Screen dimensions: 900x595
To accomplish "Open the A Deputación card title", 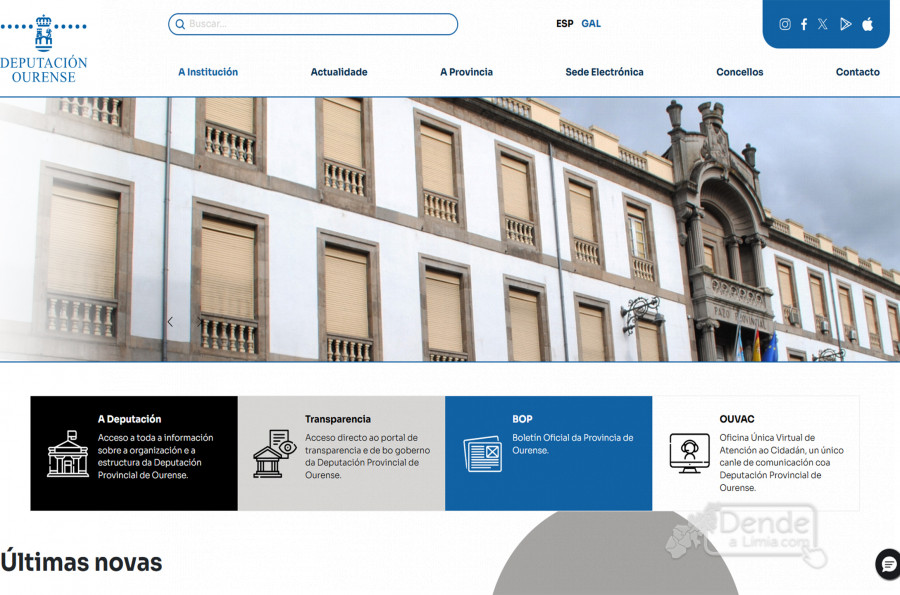I will click(x=129, y=419).
